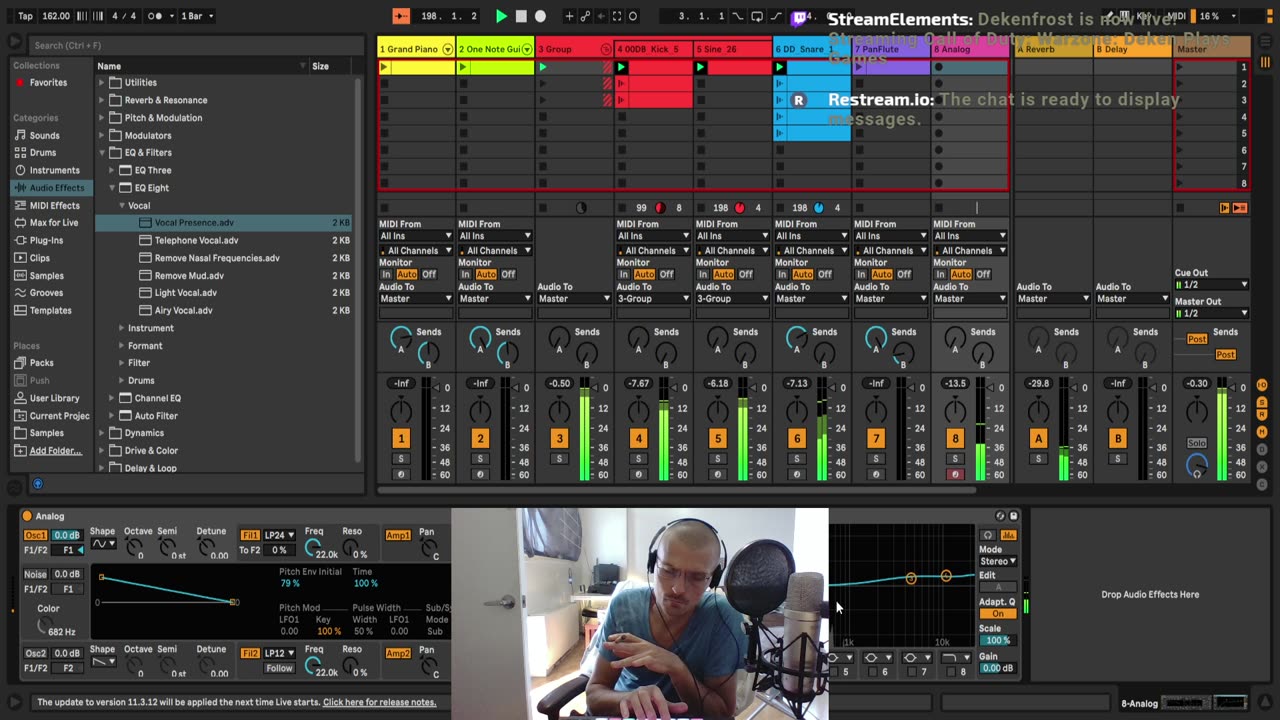Open the Instruments category
The height and width of the screenshot is (720, 1280).
coord(54,170)
